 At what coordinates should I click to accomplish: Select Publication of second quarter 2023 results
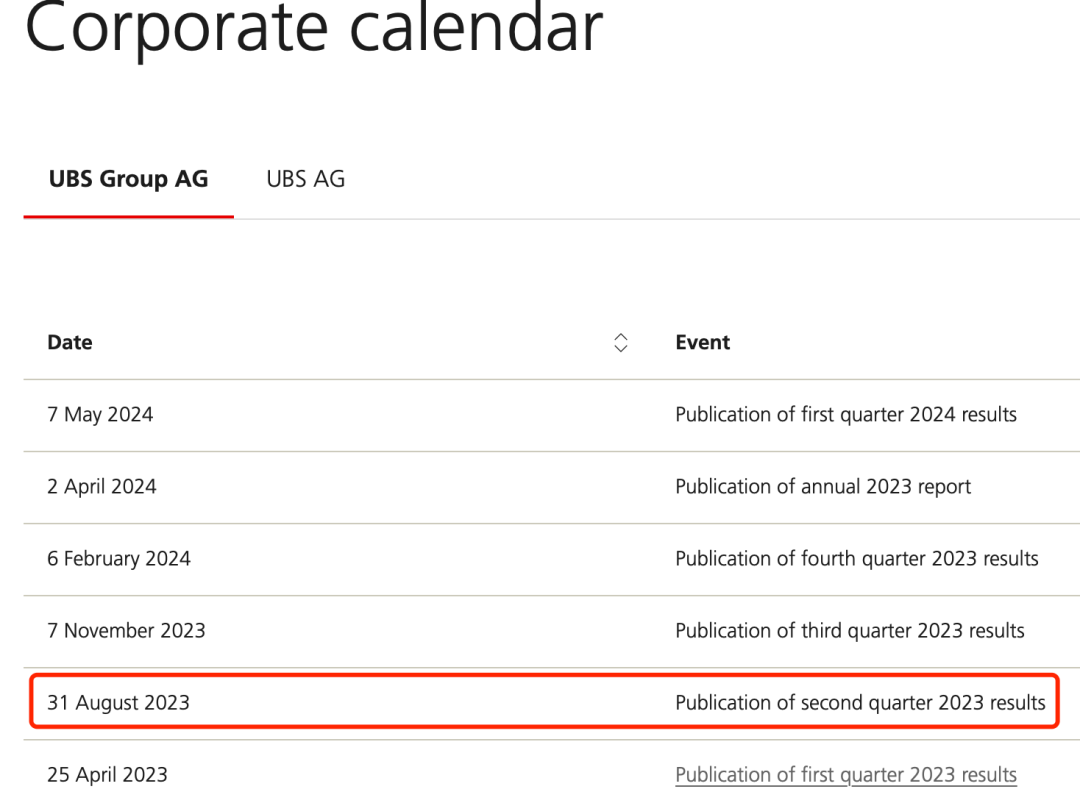pos(860,702)
